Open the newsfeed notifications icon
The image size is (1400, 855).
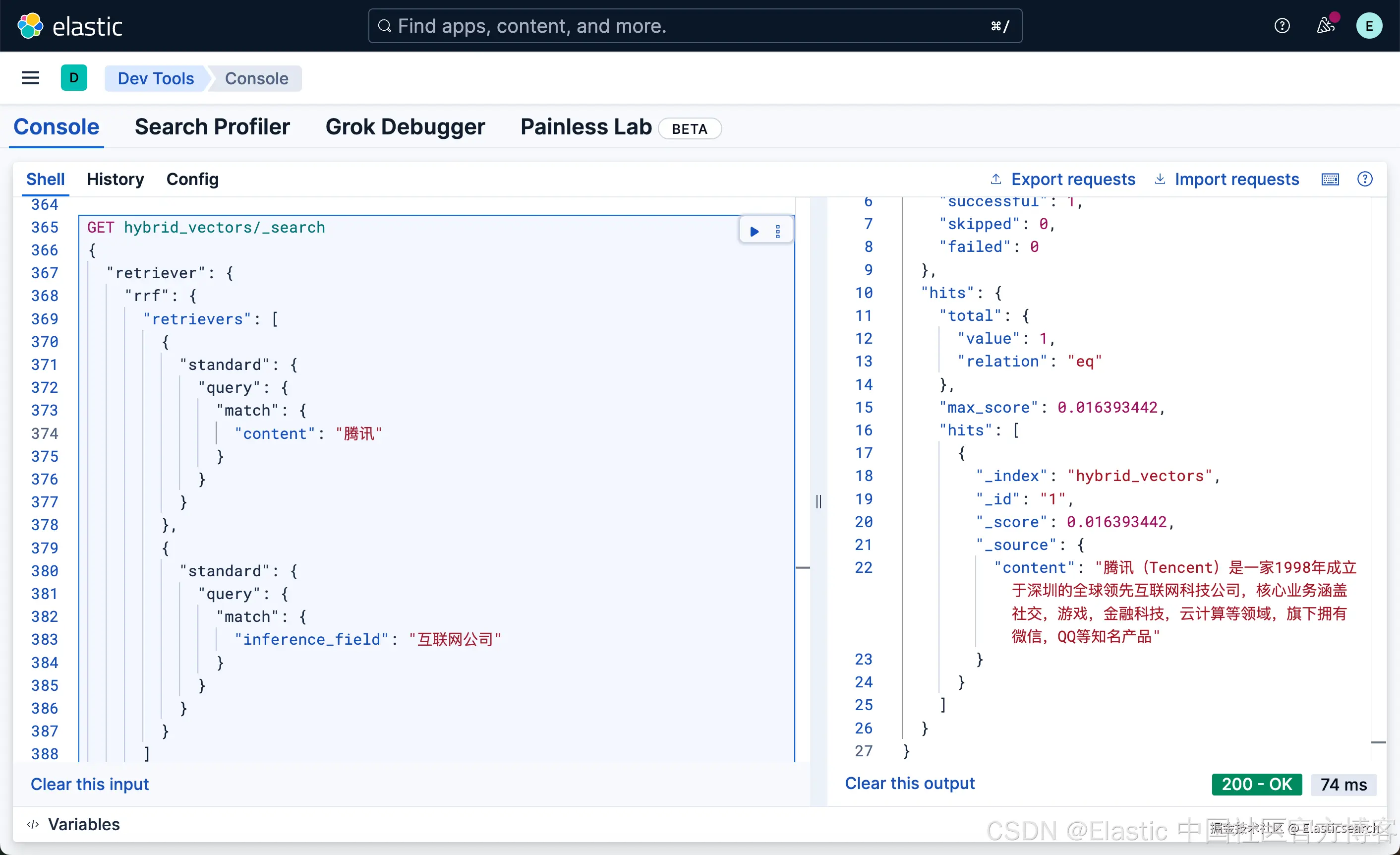pyautogui.click(x=1325, y=26)
